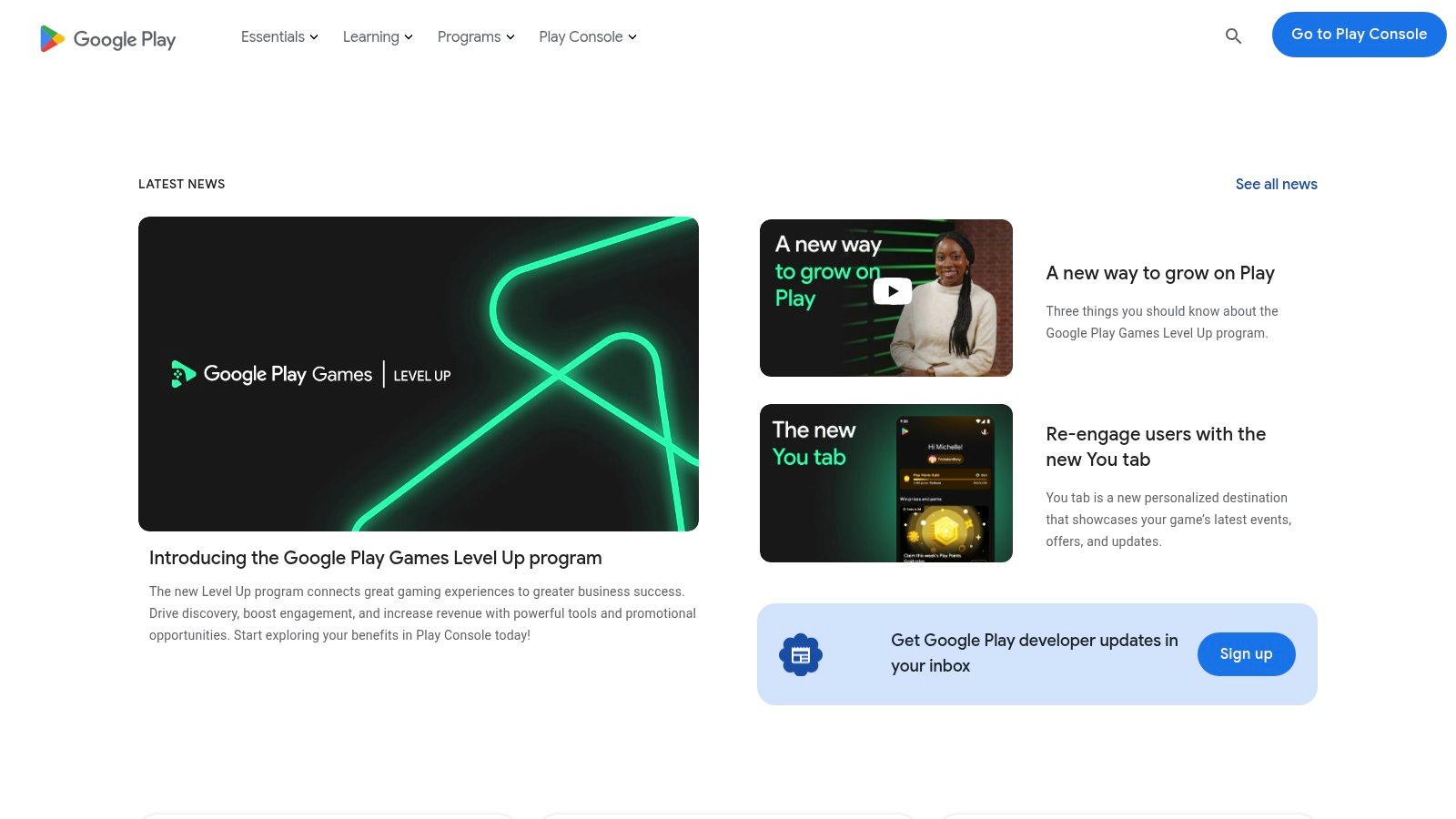Open the search magnifier icon

[x=1233, y=36]
